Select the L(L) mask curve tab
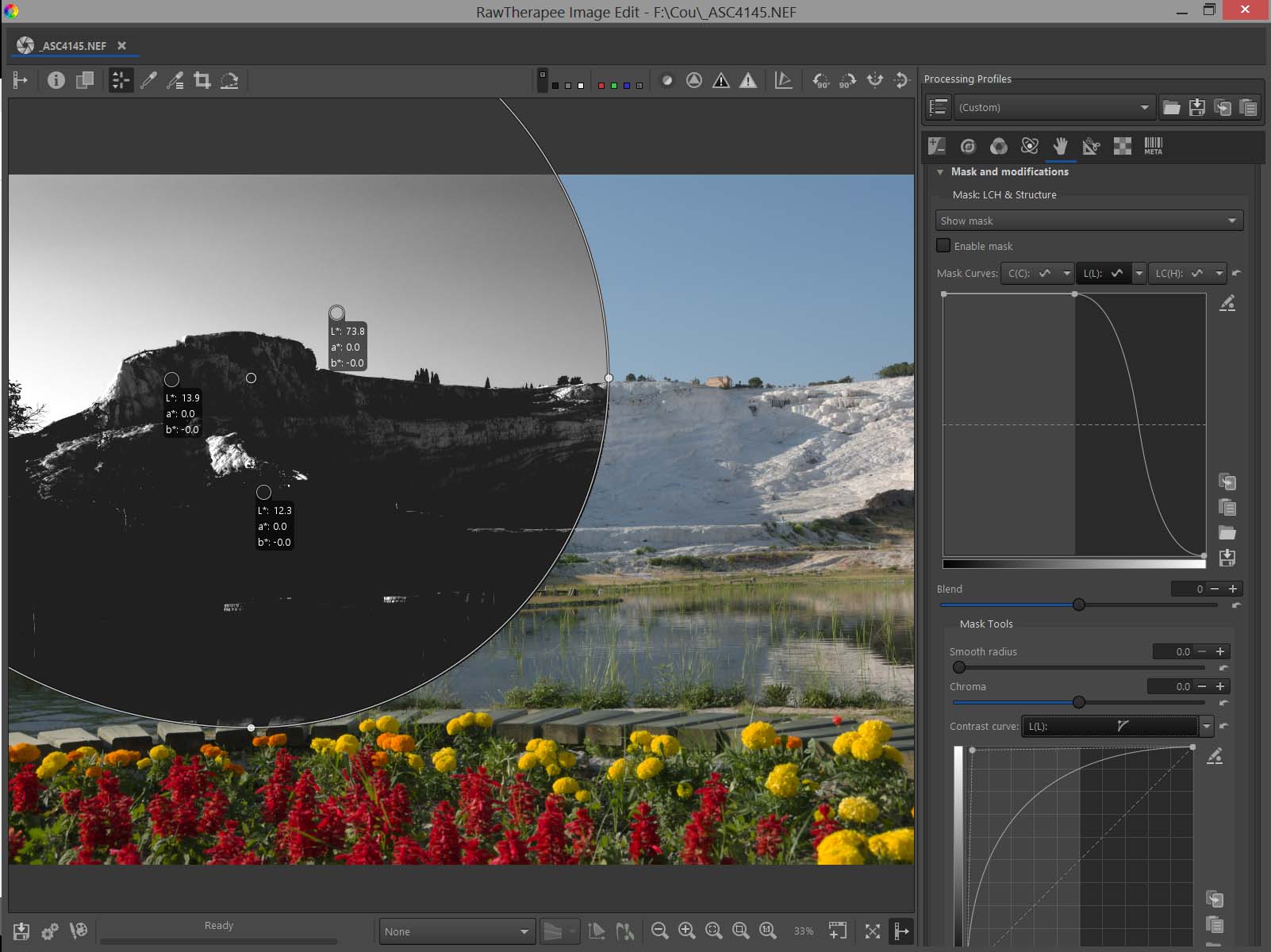The height and width of the screenshot is (952, 1271). click(1103, 274)
